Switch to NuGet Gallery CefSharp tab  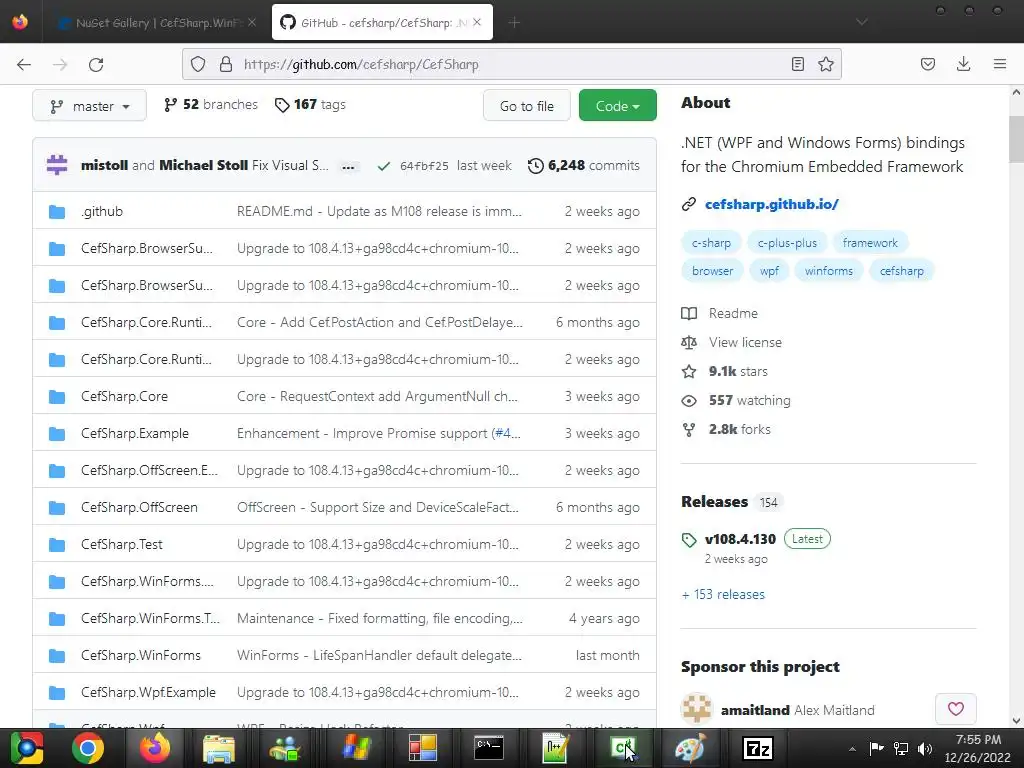point(155,22)
